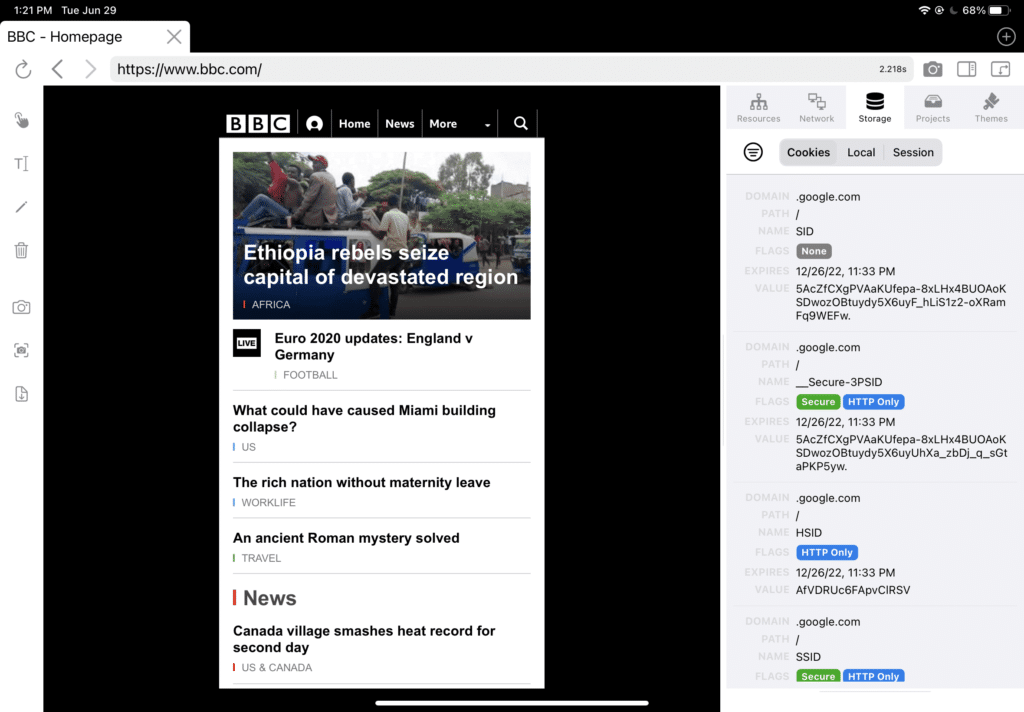Toggle the side panel layout icon

[x=967, y=69]
